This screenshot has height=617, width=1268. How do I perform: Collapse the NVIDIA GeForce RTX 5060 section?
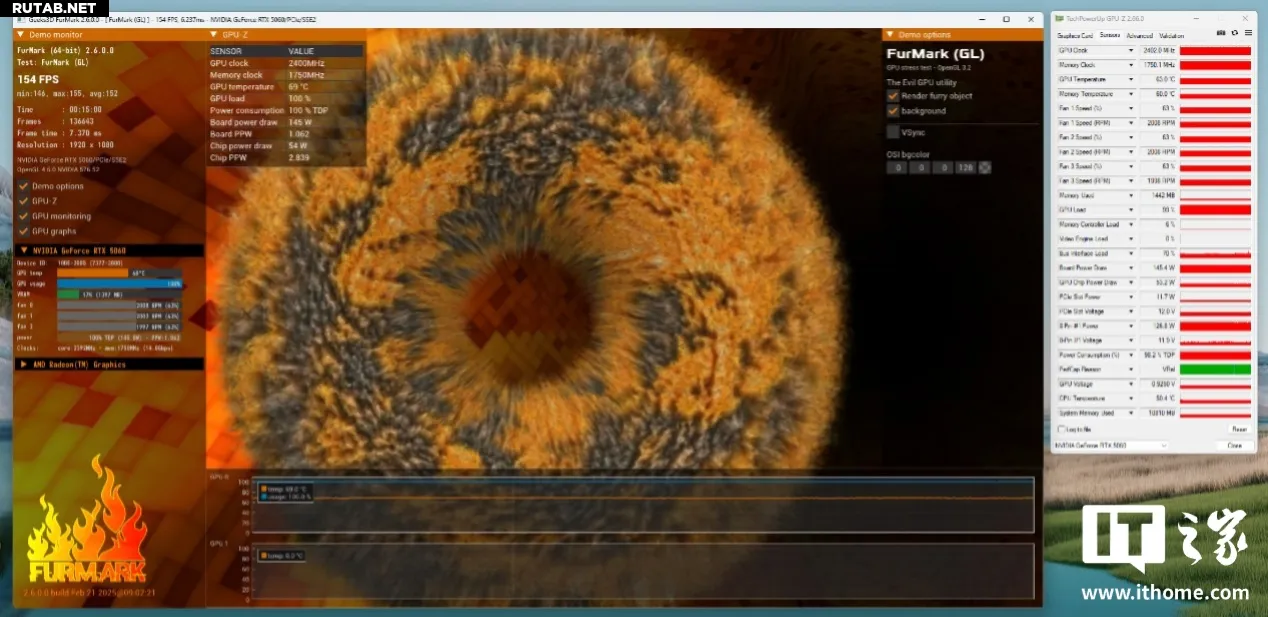(x=24, y=250)
